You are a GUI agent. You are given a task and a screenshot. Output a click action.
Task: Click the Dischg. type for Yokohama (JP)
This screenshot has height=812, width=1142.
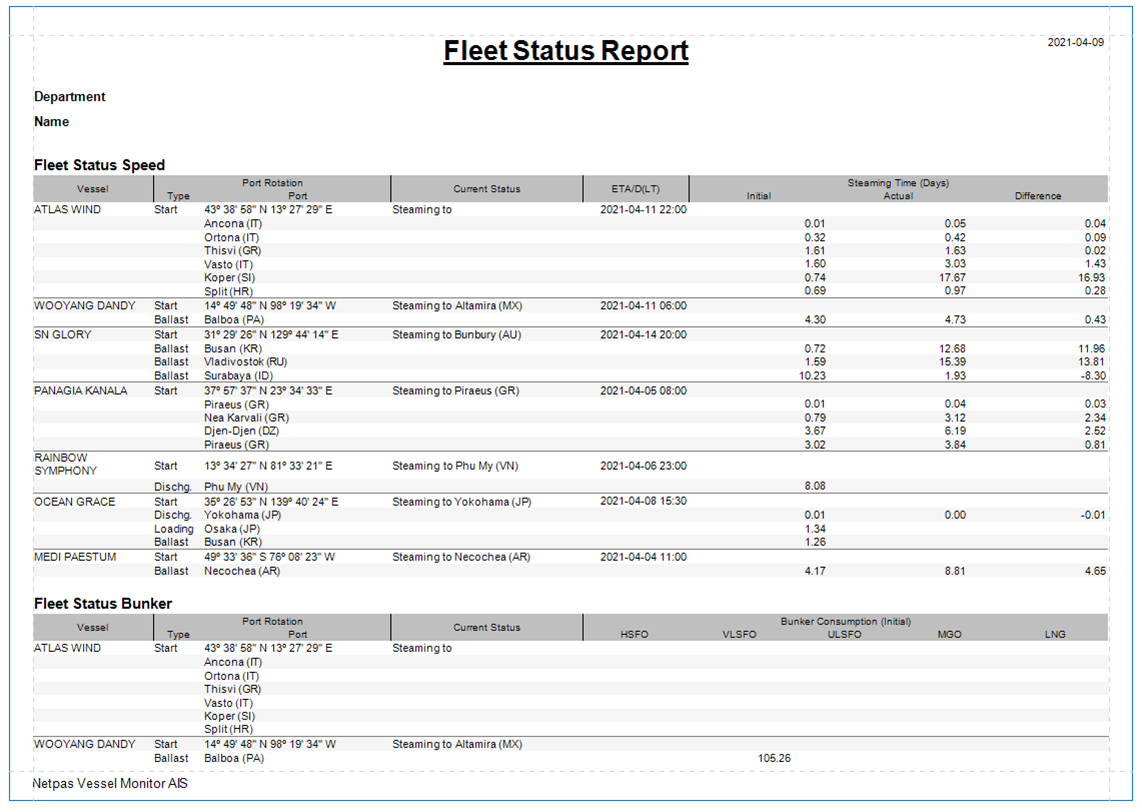point(173,515)
